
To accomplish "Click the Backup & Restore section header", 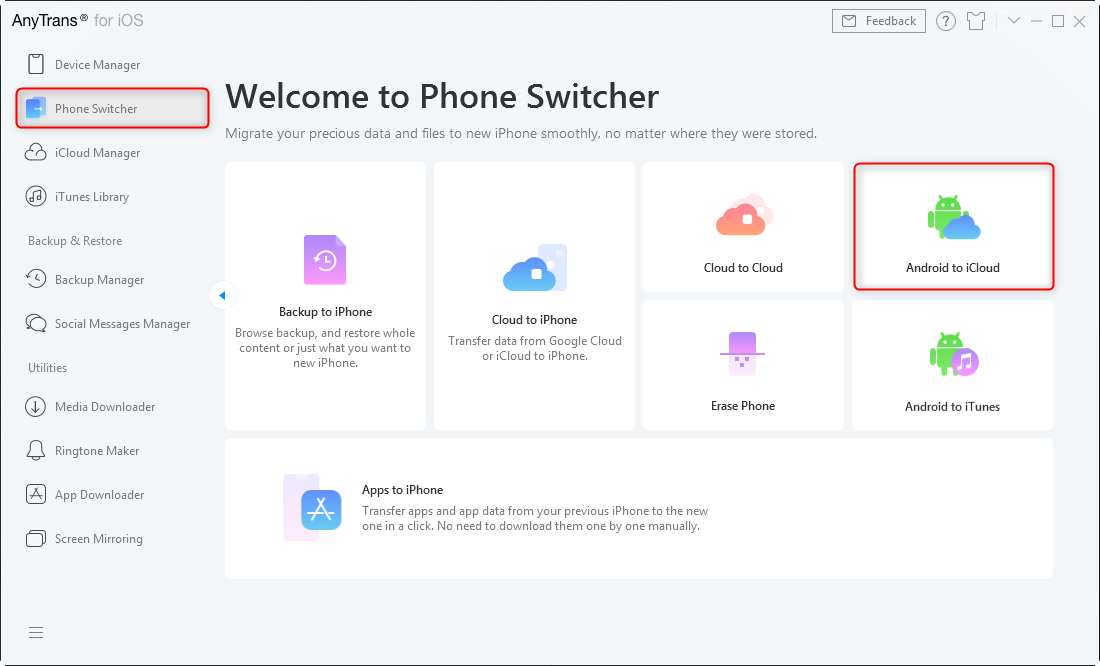I will (x=75, y=241).
